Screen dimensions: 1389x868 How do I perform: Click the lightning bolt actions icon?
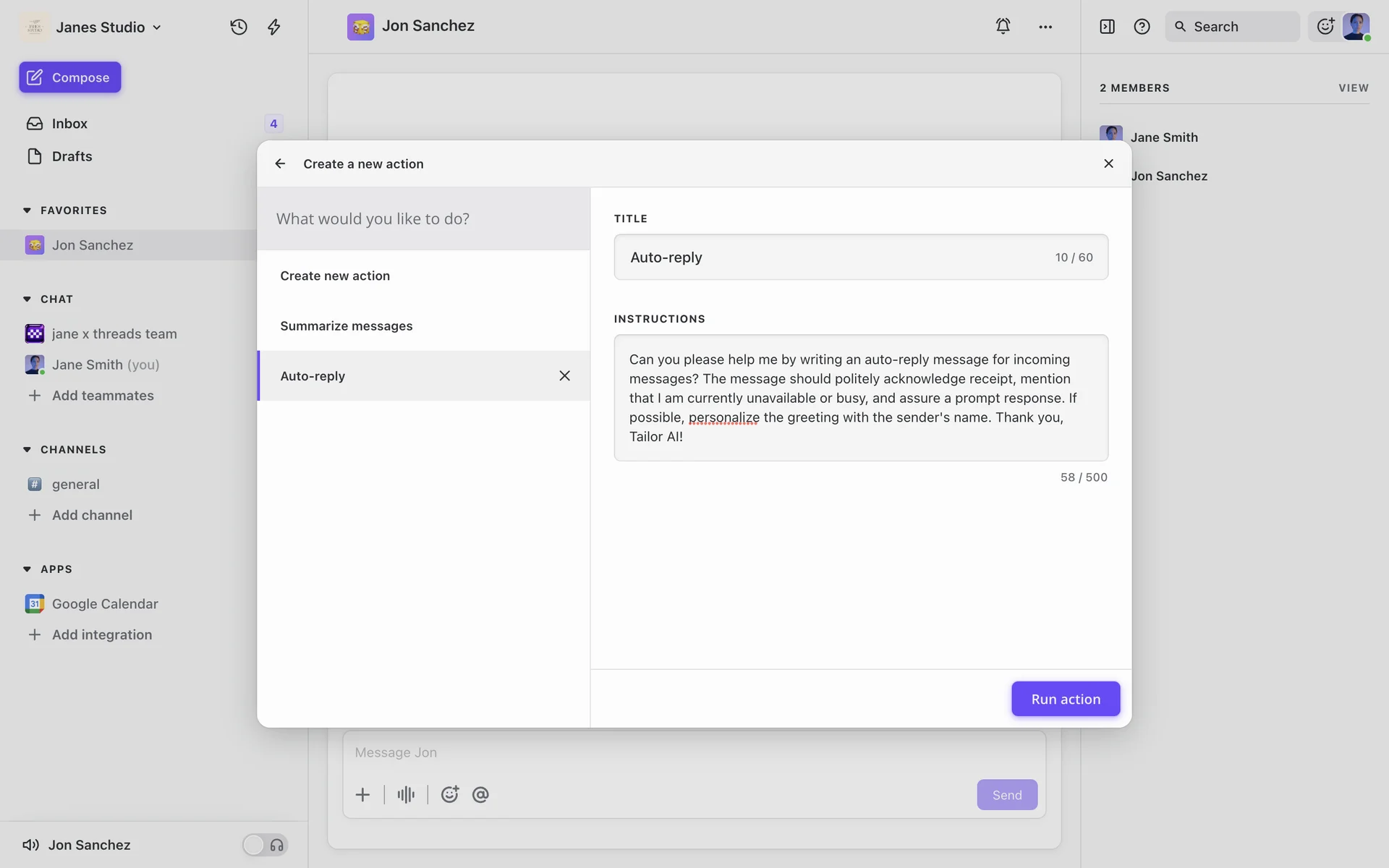coord(273,27)
